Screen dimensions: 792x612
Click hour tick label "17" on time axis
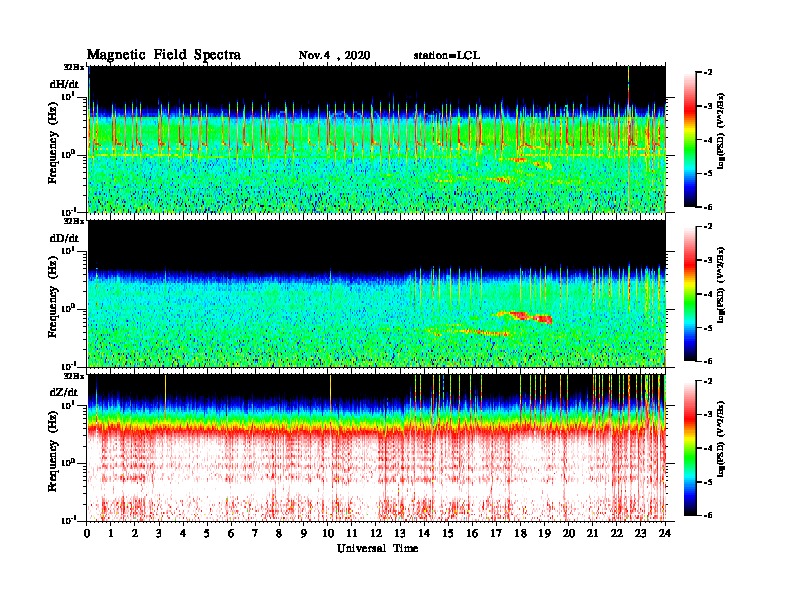(x=496, y=533)
